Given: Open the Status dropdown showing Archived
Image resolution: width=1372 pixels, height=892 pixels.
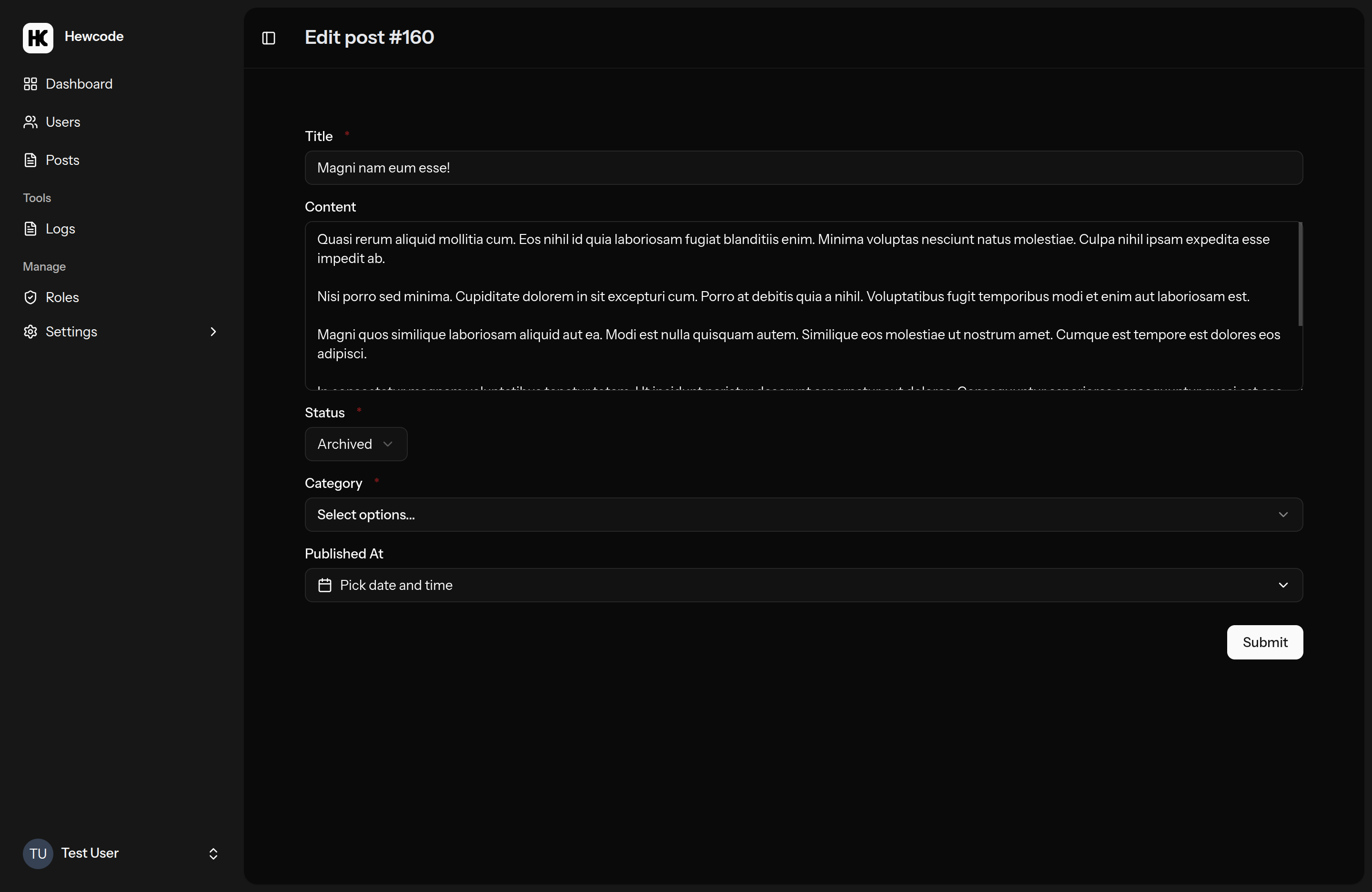Looking at the screenshot, I should tap(355, 444).
